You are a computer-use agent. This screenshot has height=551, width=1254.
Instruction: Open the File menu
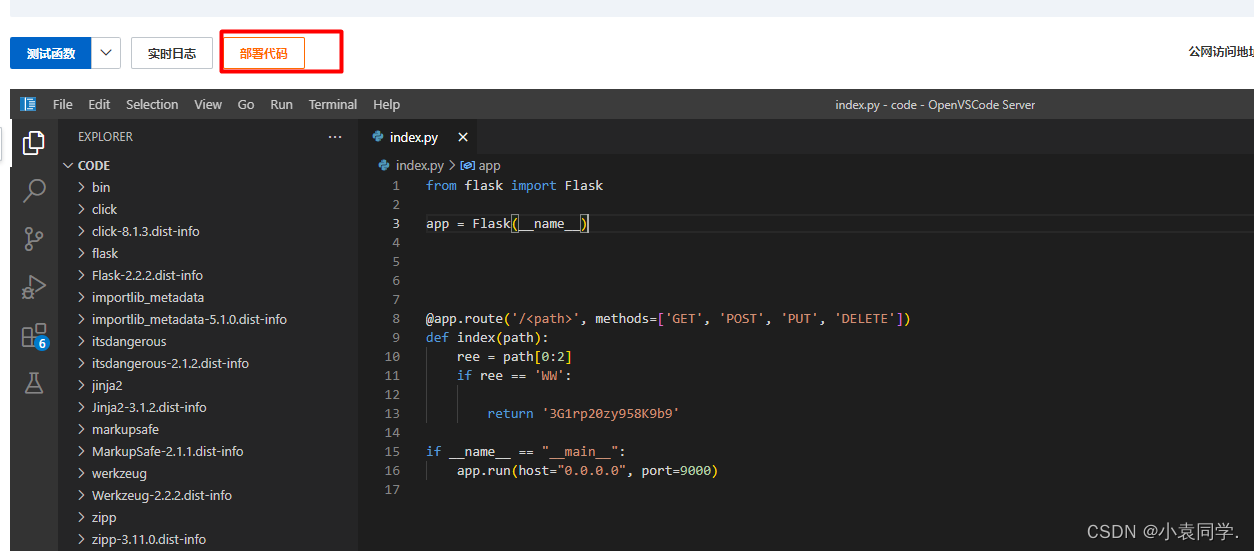63,104
